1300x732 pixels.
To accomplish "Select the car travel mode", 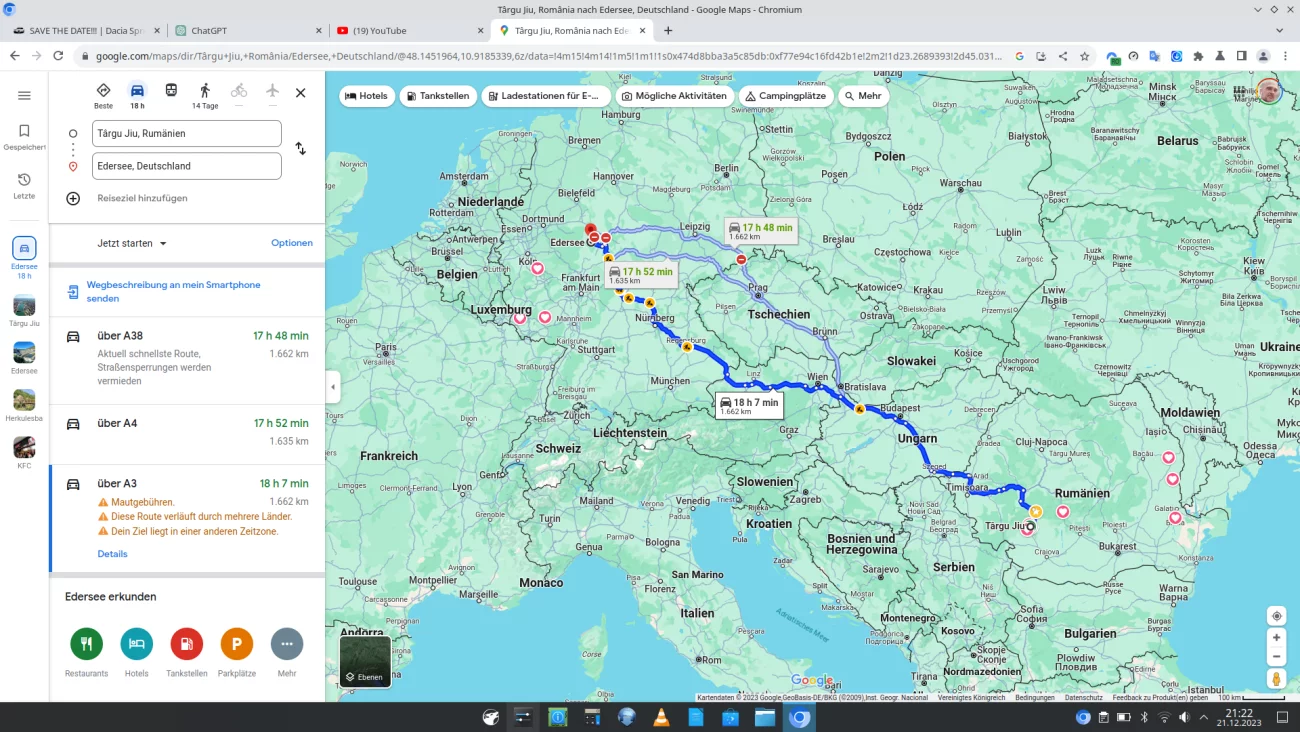I will pyautogui.click(x=137, y=96).
